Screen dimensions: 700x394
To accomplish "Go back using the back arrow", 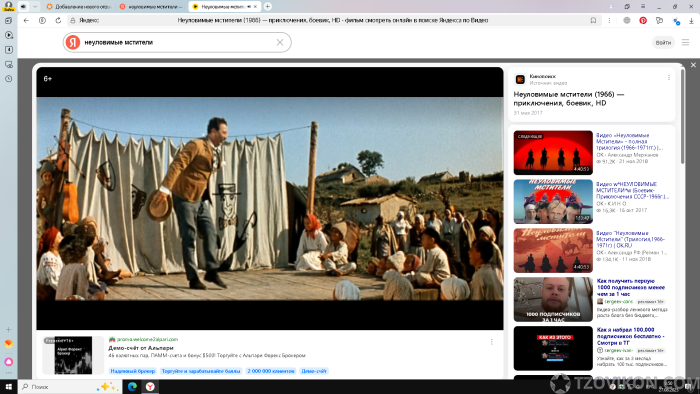I will pyautogui.click(x=26, y=21).
